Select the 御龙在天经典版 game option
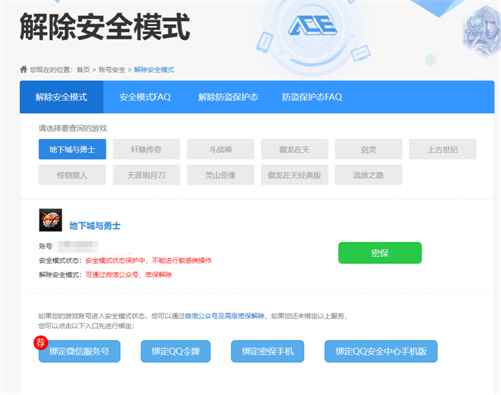The width and height of the screenshot is (501, 395). [x=295, y=175]
